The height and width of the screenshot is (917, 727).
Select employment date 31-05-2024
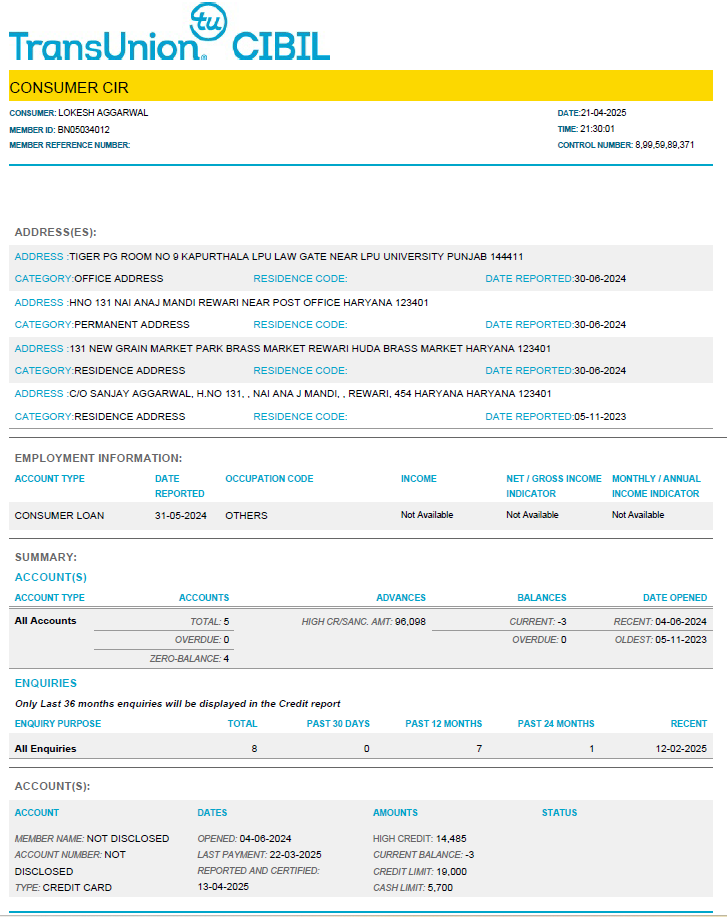point(181,516)
